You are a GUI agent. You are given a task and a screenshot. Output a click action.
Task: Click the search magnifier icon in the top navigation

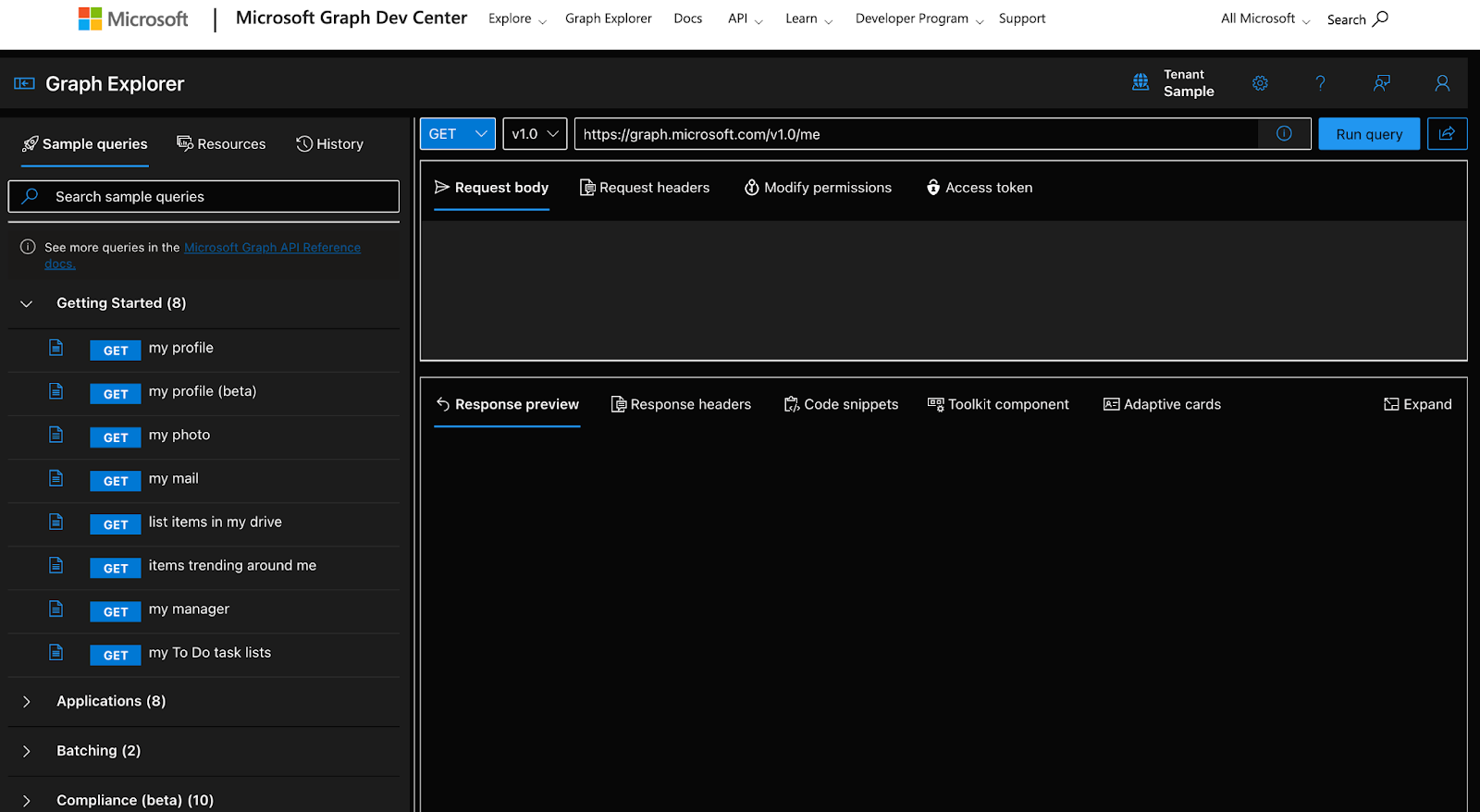[x=1380, y=18]
